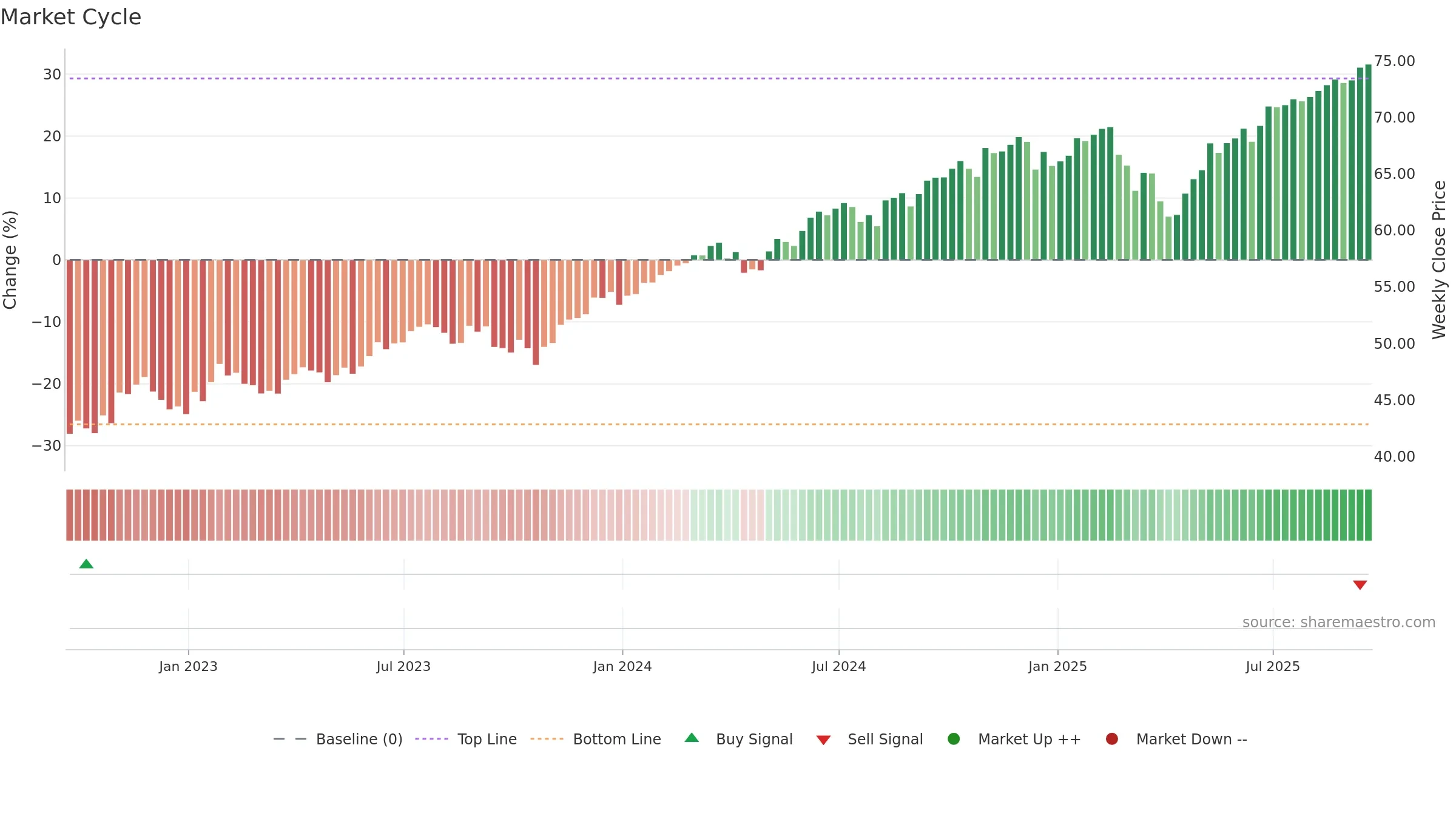Image resolution: width=1456 pixels, height=819 pixels.
Task: Click the Jan 2025 axis label
Action: coord(1057,666)
